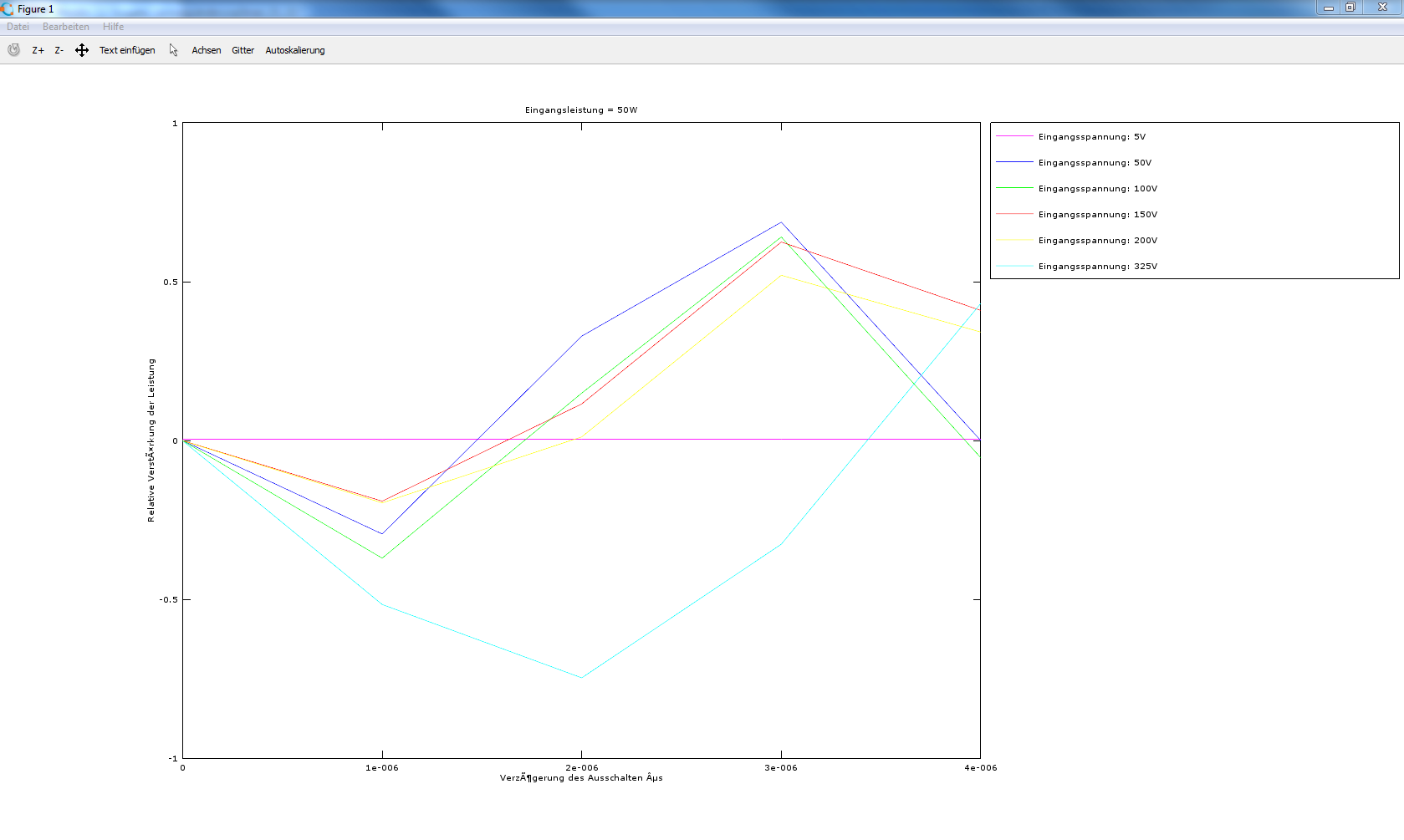Viewport: 1404px width, 840px height.
Task: Click the x-axis label Verzögerung des Ausschalten
Action: [581, 778]
